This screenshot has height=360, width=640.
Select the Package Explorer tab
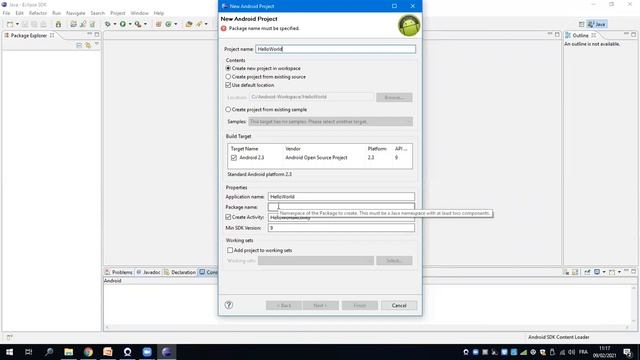tap(29, 36)
